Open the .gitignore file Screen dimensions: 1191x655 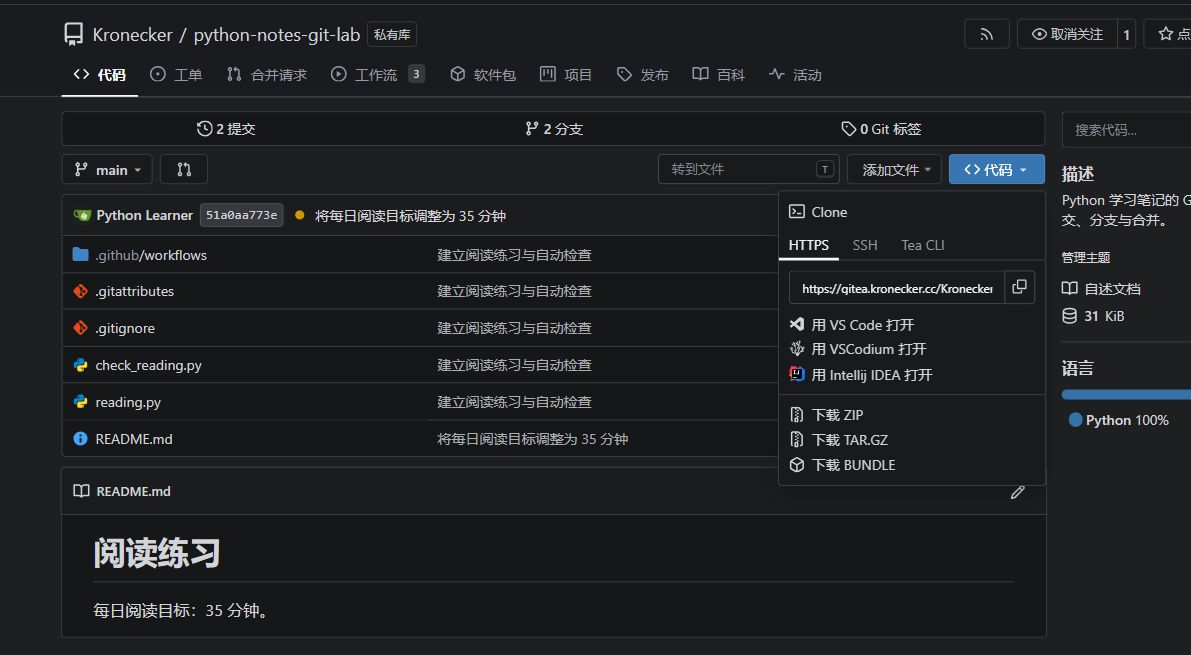coord(125,328)
